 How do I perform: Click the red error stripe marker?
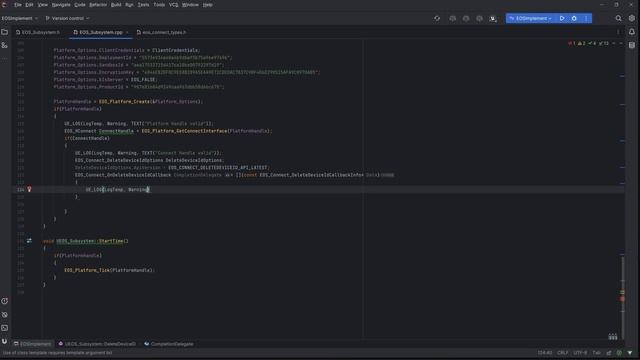point(622,299)
